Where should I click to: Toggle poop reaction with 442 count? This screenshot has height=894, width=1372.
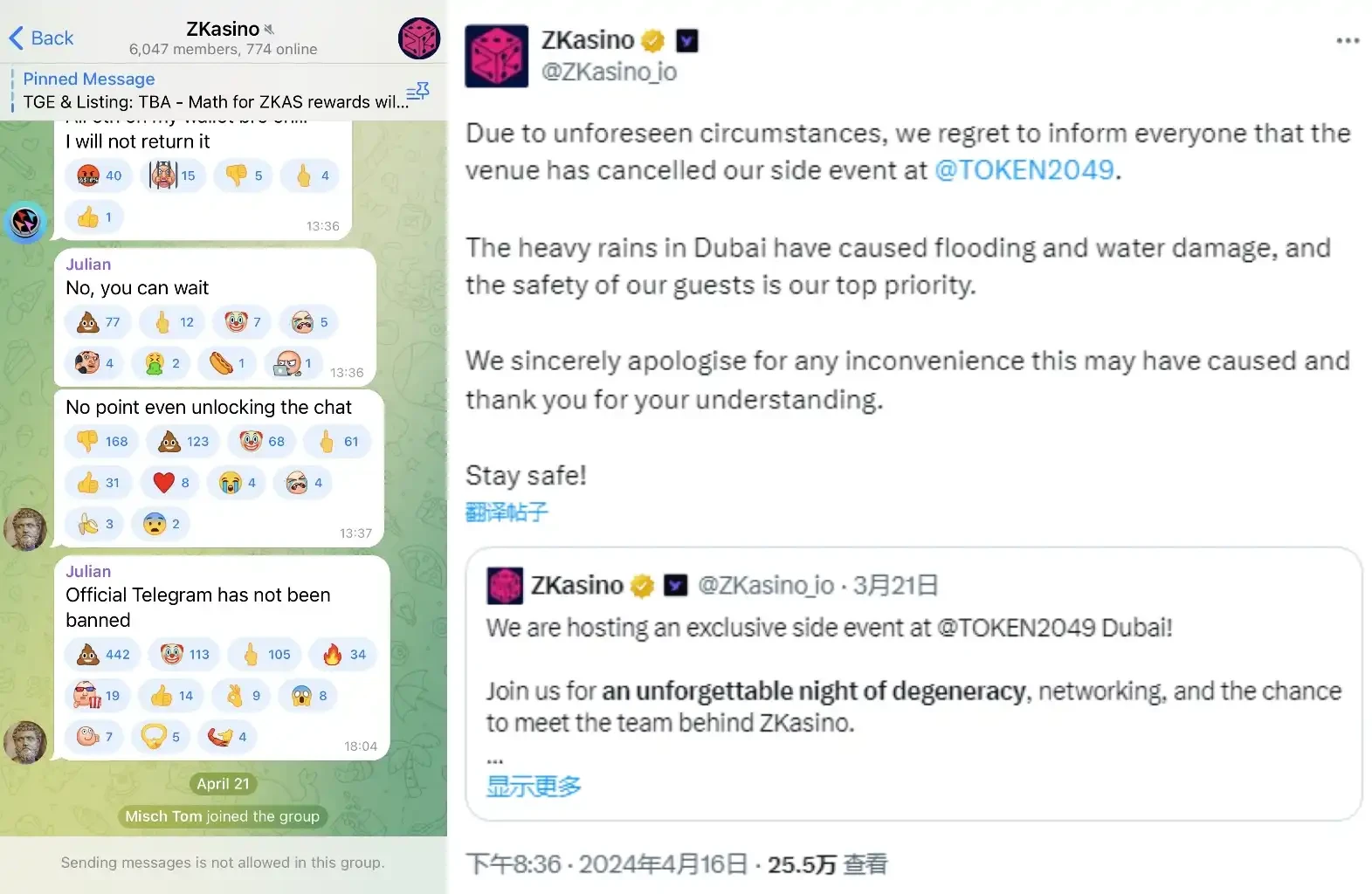tap(103, 655)
